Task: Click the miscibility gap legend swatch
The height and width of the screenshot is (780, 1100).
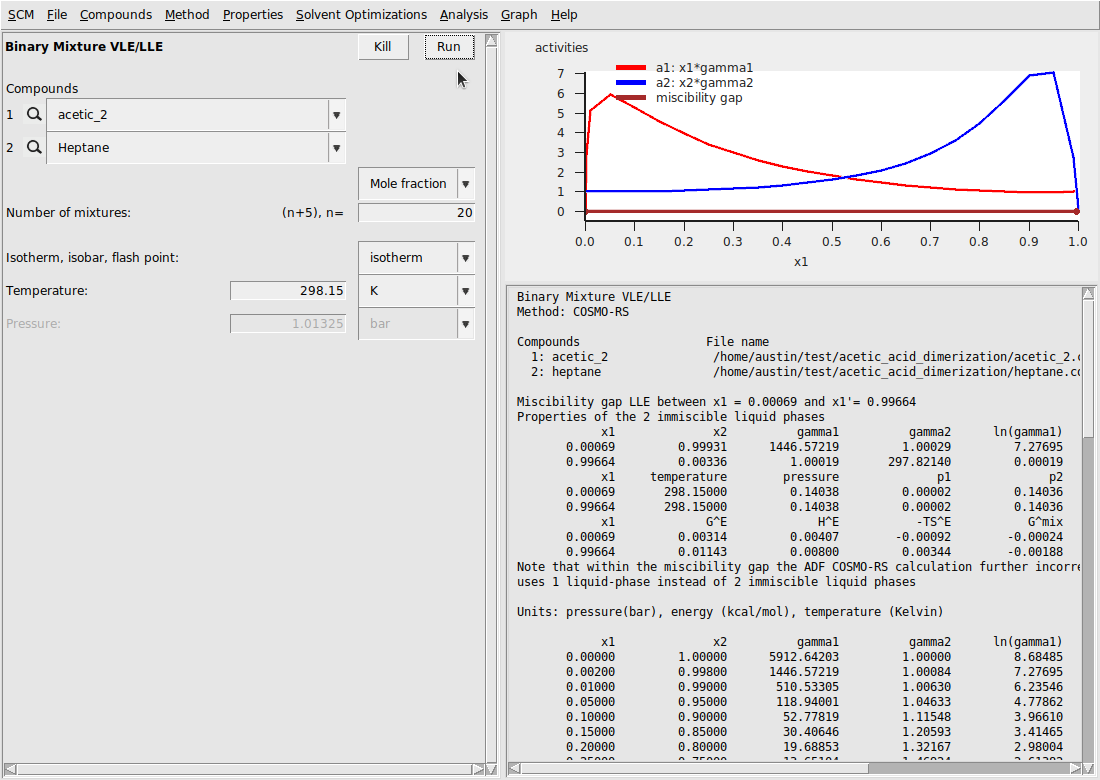Action: coord(631,98)
